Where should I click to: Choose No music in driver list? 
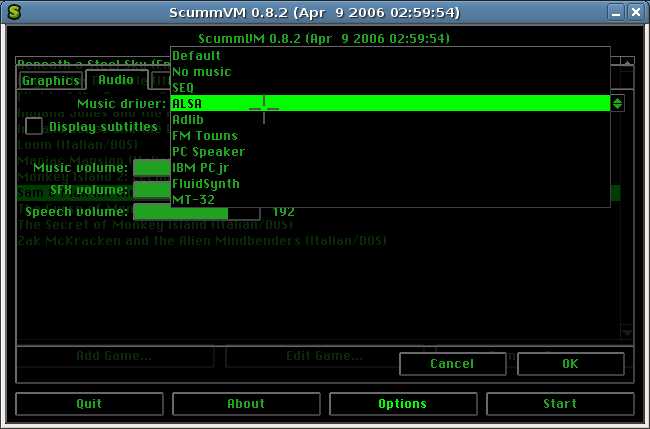tap(201, 72)
